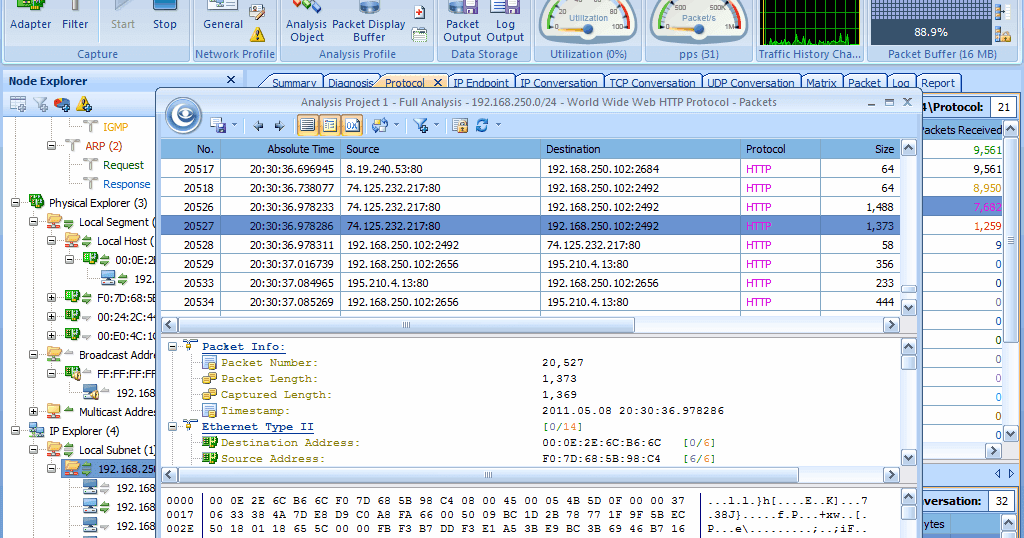Switch to the Report tab
This screenshot has height=538, width=1024.
[x=938, y=83]
